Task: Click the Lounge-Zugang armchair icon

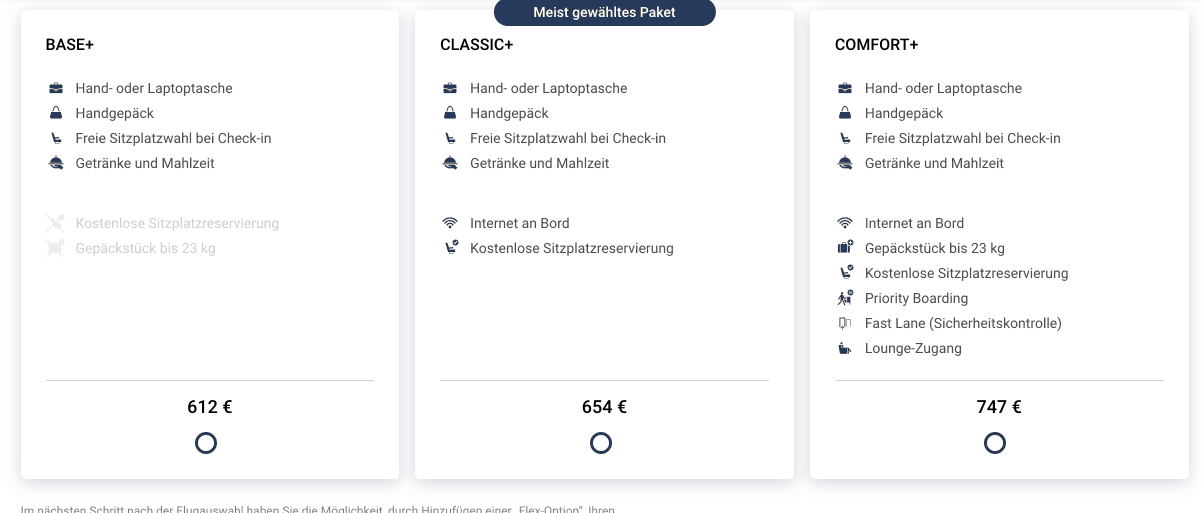Action: 845,348
